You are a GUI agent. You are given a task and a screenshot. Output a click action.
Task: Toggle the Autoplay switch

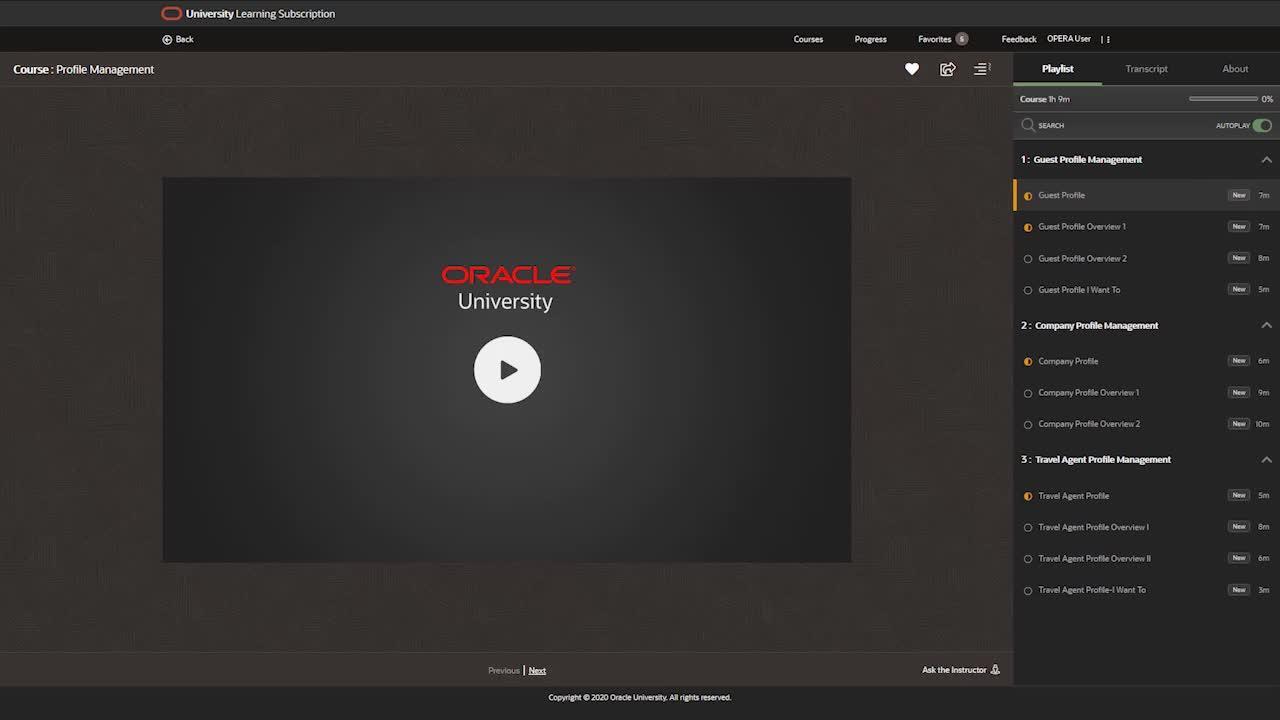click(1262, 125)
